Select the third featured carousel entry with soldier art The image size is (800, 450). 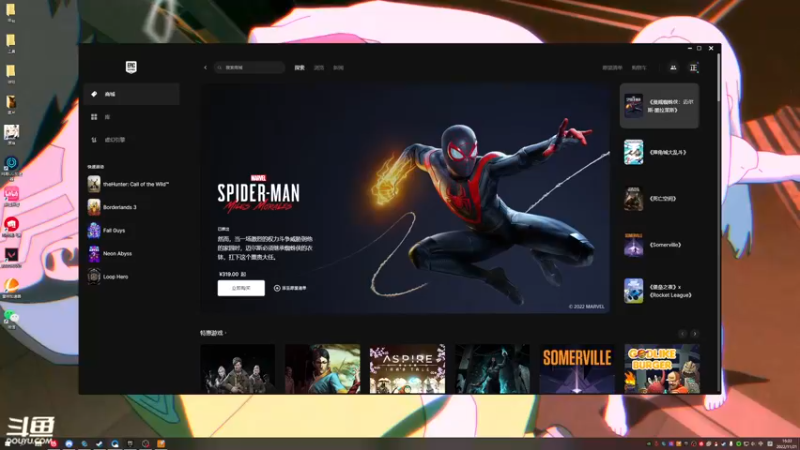(659, 198)
